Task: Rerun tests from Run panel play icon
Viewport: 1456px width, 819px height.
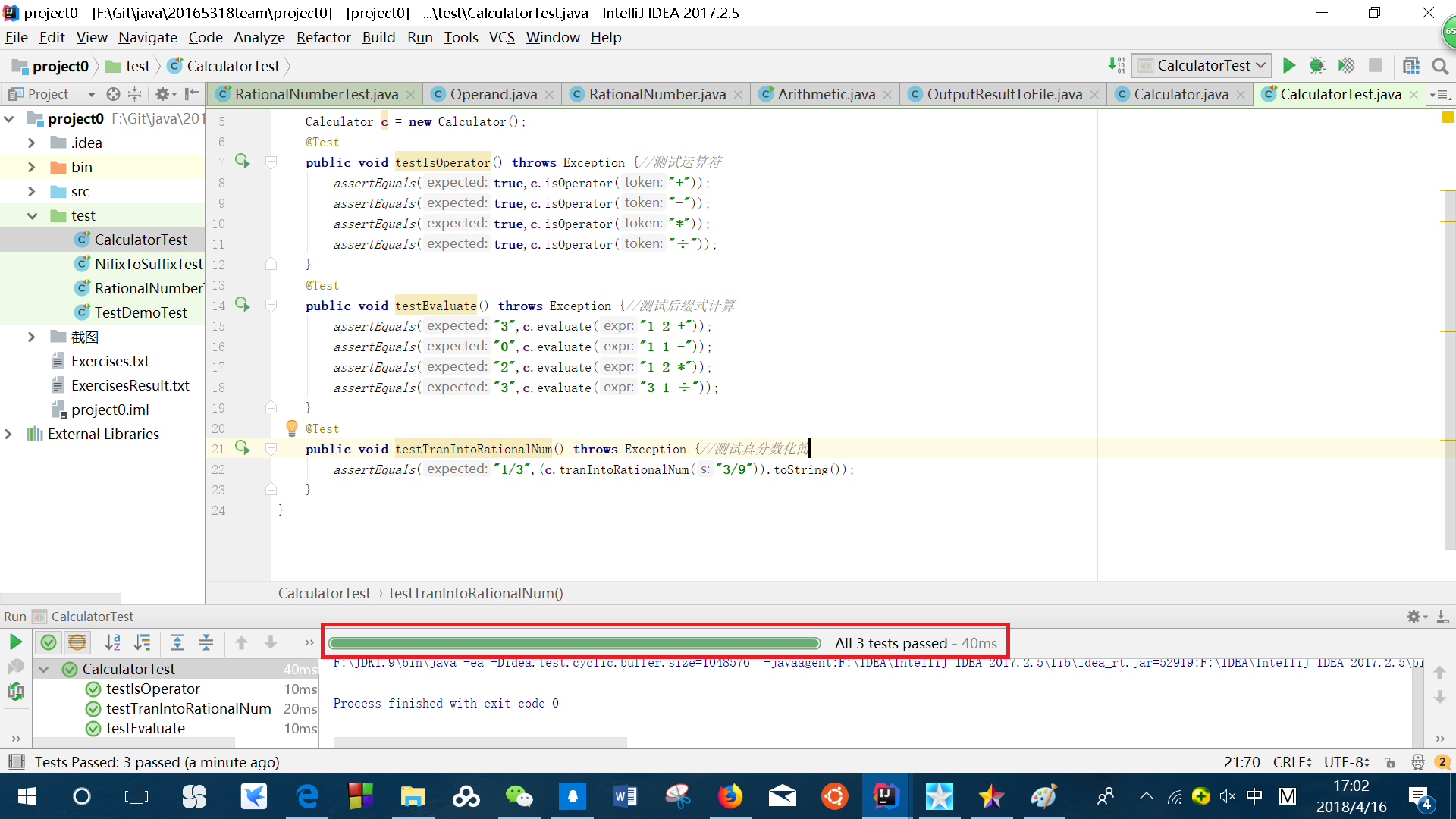Action: 15,642
